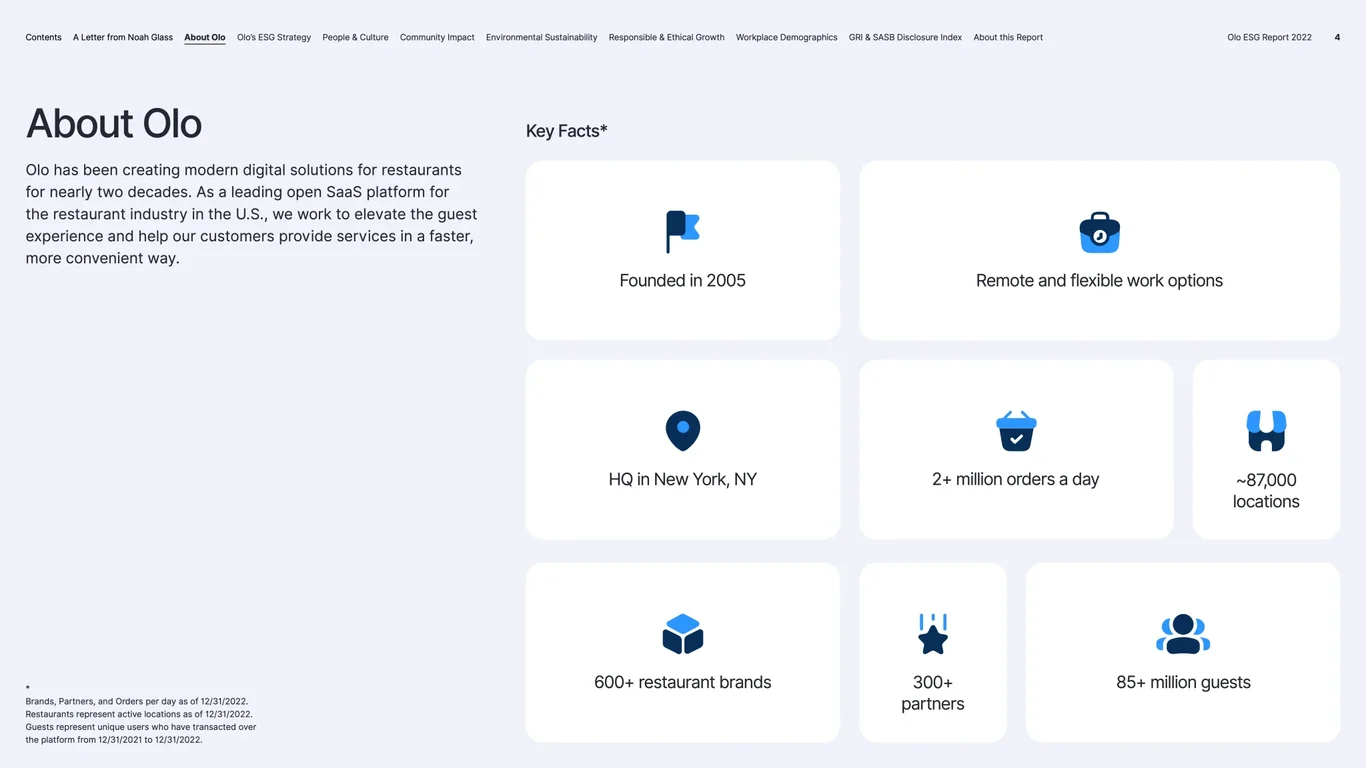1366x768 pixels.
Task: Click the people group icon for guests
Action: point(1183,634)
